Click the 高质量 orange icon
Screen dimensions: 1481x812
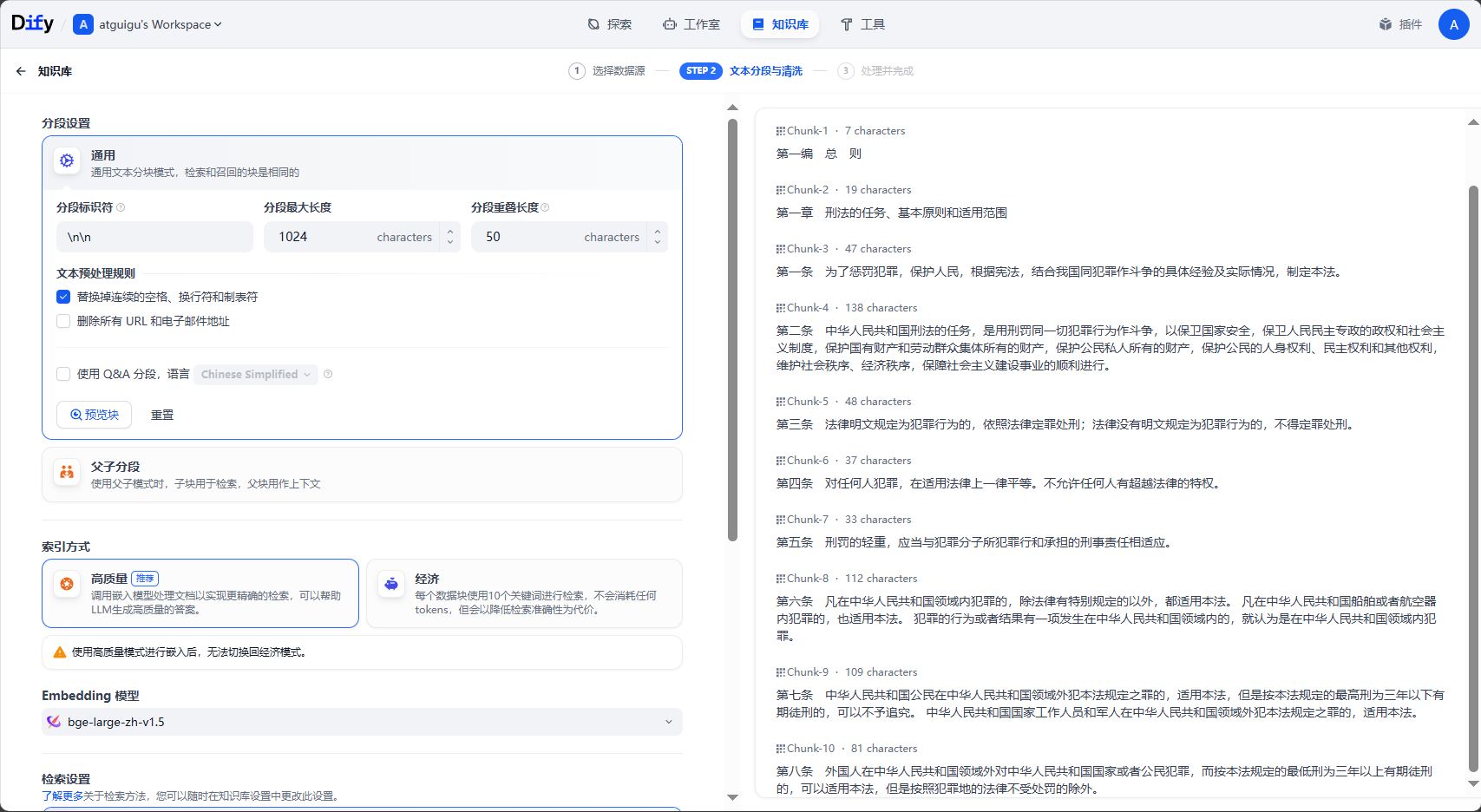coord(67,584)
